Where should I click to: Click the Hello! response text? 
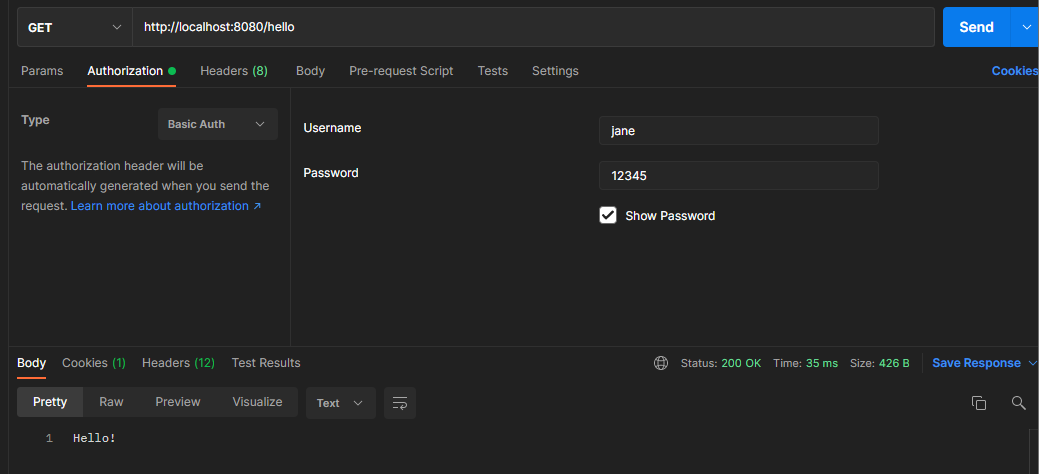point(94,438)
